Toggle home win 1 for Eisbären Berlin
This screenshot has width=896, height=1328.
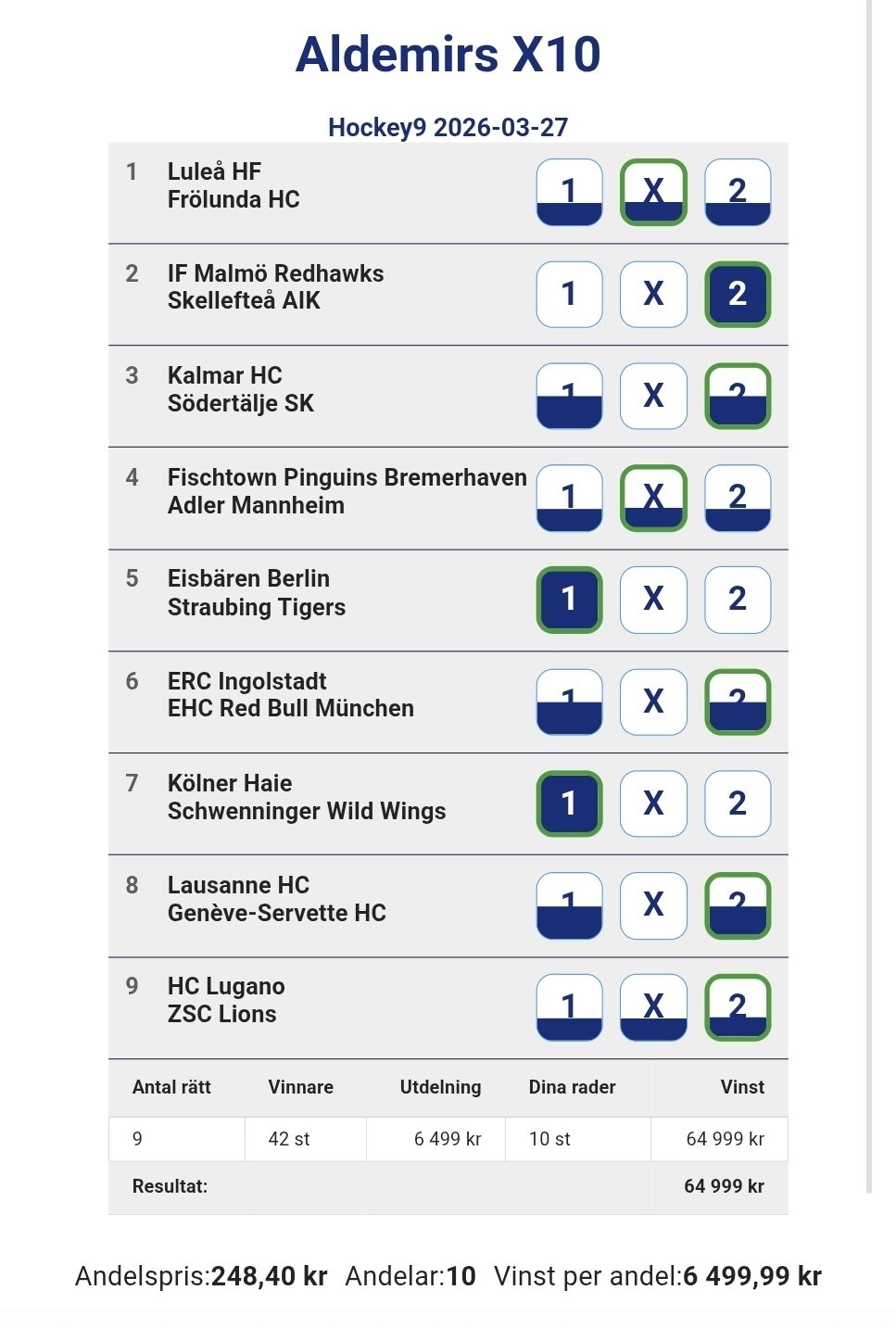pos(569,600)
